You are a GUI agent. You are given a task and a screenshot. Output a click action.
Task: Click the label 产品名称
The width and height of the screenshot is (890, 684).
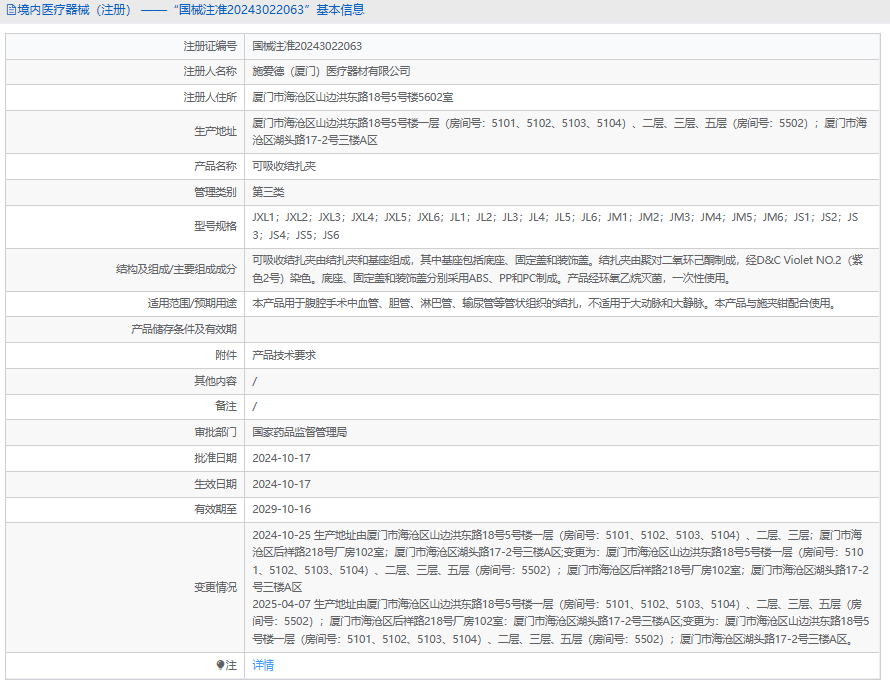tap(215, 166)
